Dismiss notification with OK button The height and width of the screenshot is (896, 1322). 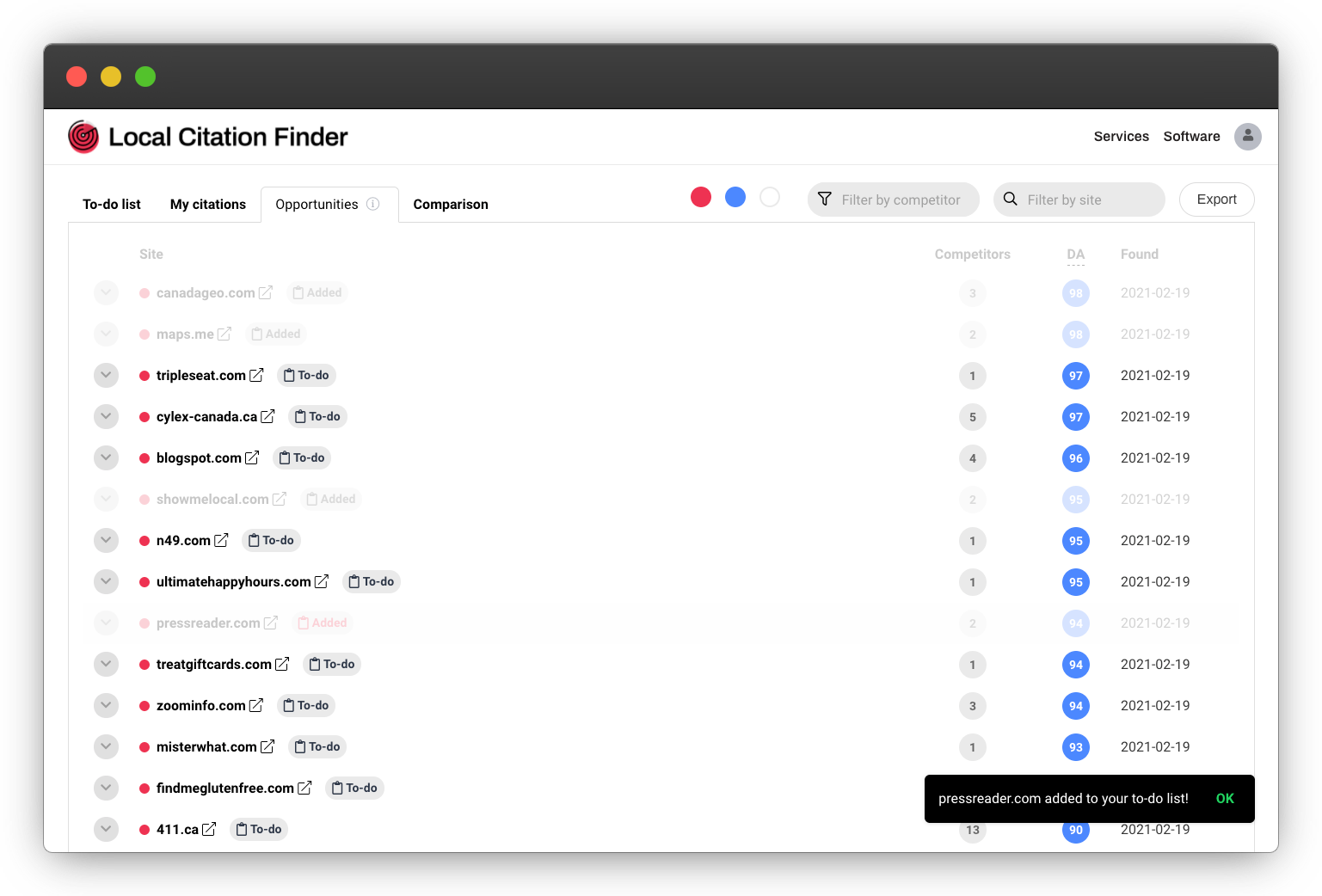(1225, 799)
